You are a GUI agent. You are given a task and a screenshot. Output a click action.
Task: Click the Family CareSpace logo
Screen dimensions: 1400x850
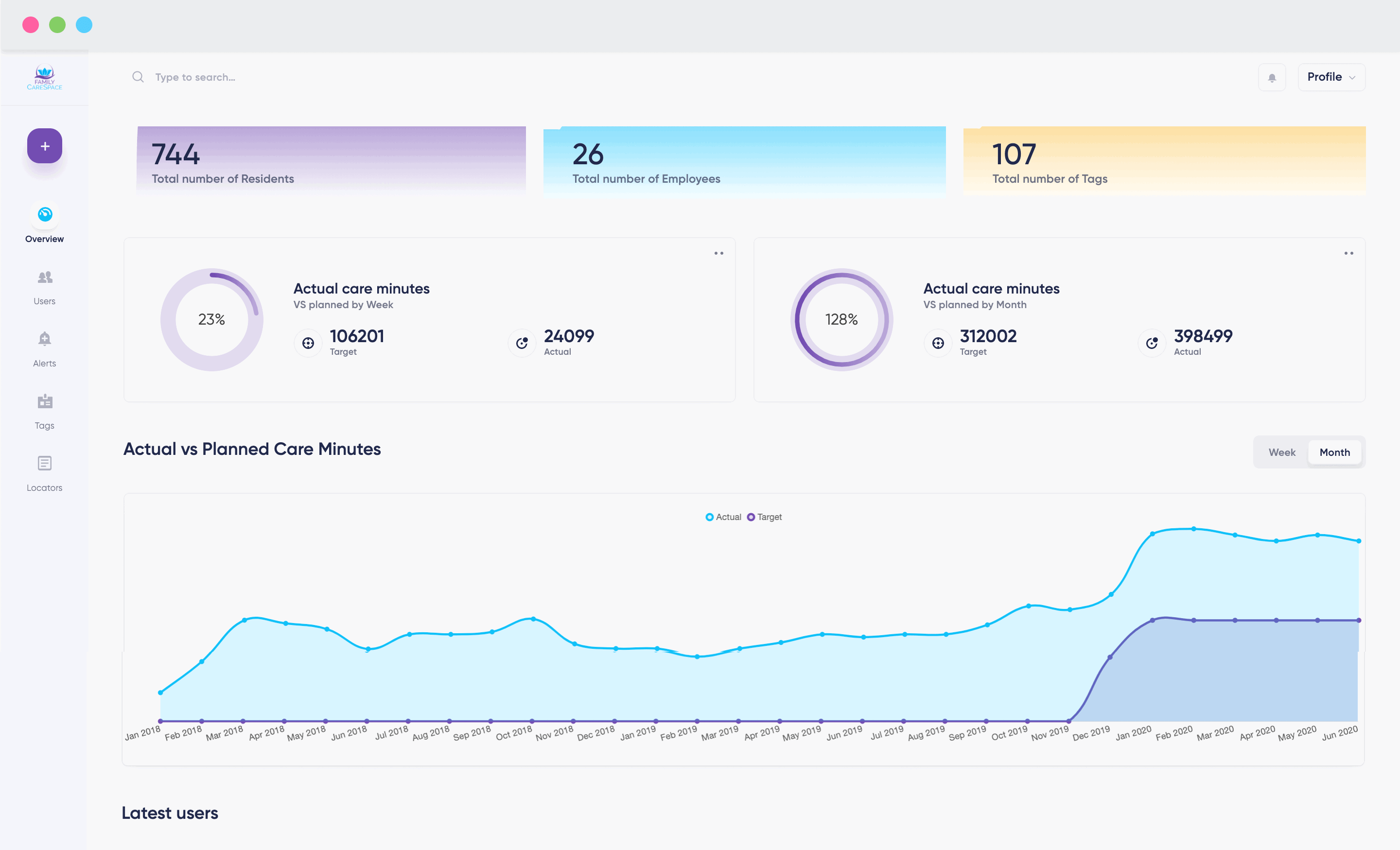pyautogui.click(x=44, y=77)
